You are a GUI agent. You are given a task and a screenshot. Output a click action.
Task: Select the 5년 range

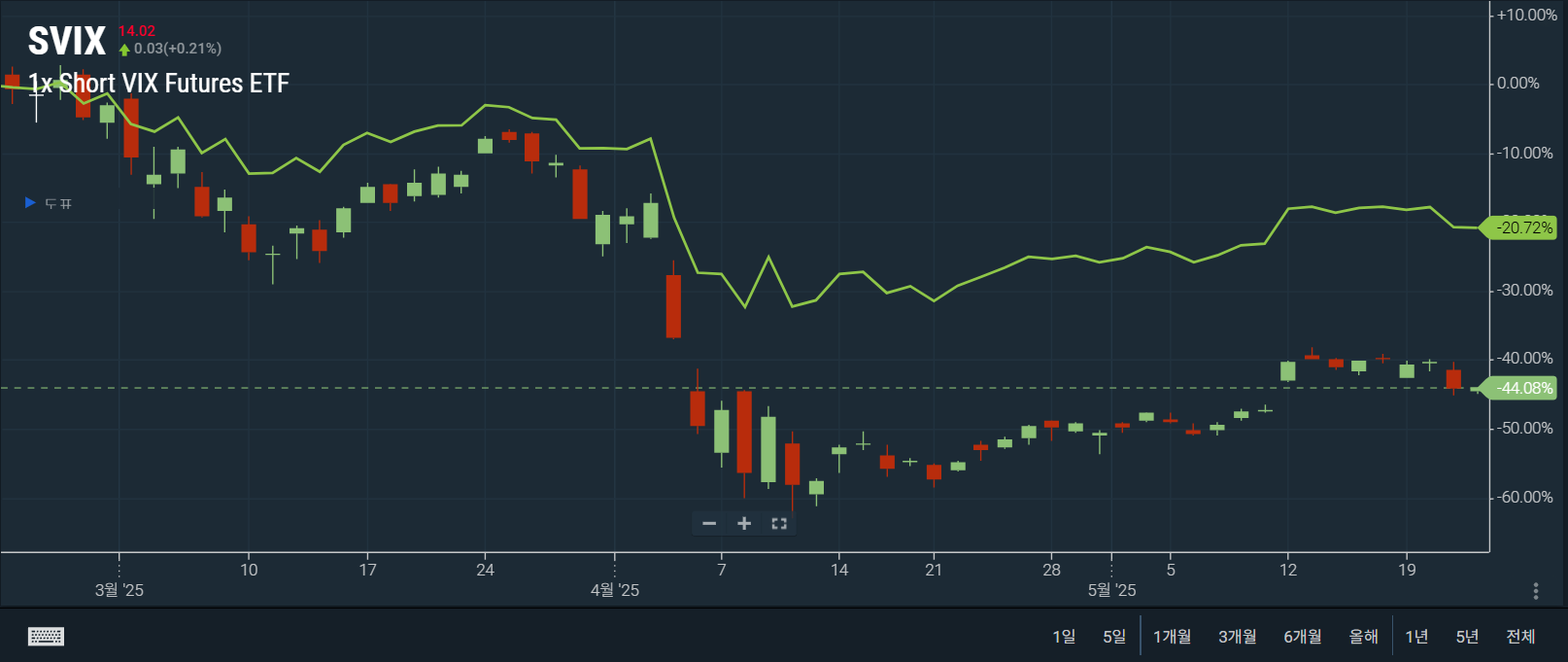click(x=1467, y=637)
